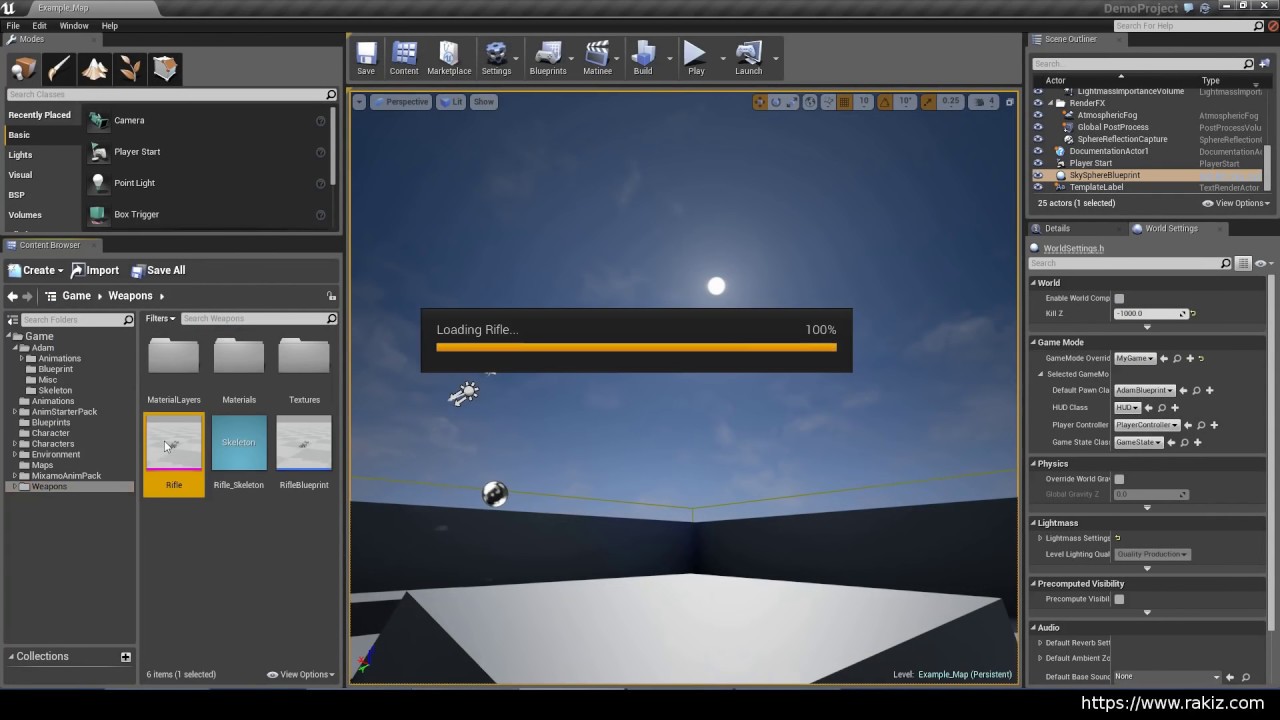Open the Lit view mode button

(452, 102)
